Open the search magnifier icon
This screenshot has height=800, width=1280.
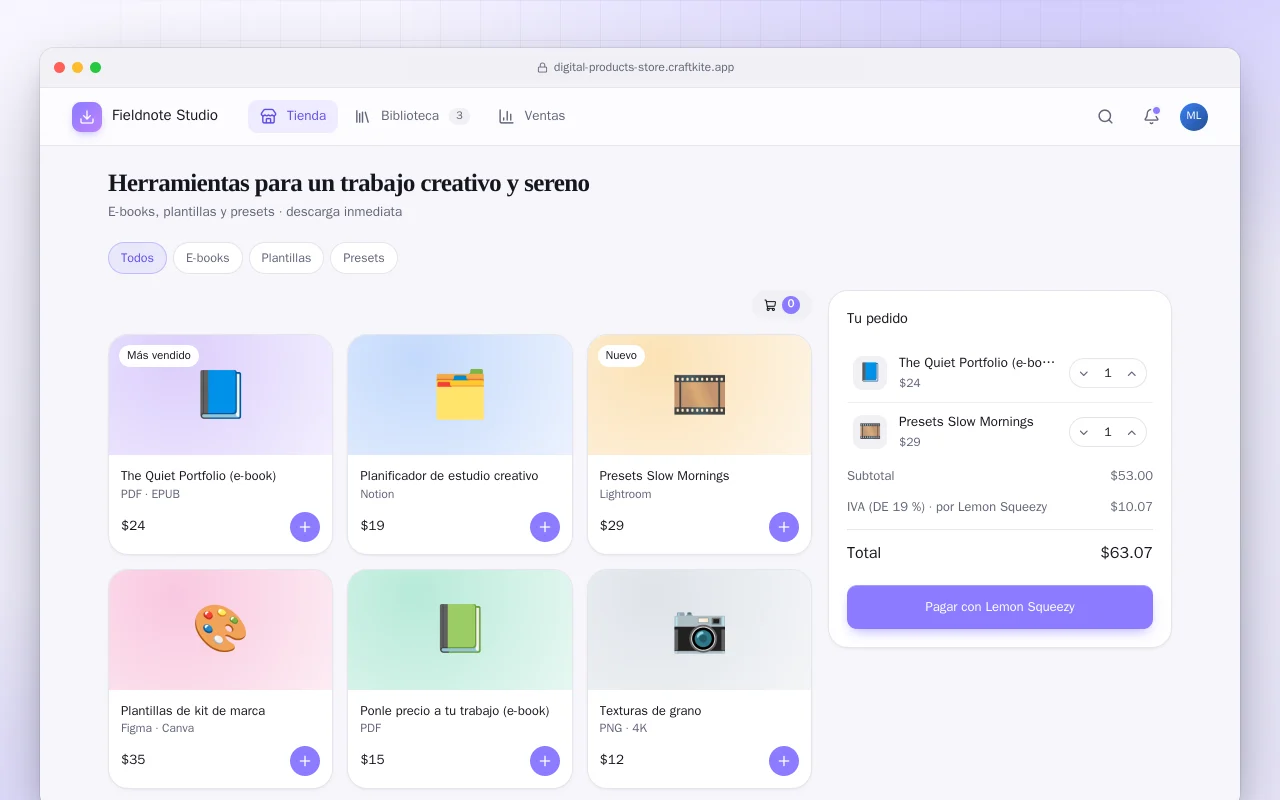pos(1105,117)
